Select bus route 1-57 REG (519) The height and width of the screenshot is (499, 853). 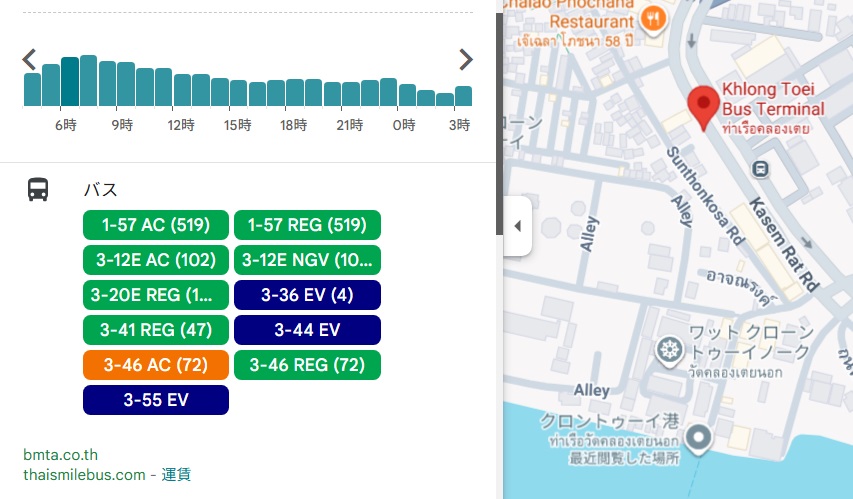pos(307,226)
